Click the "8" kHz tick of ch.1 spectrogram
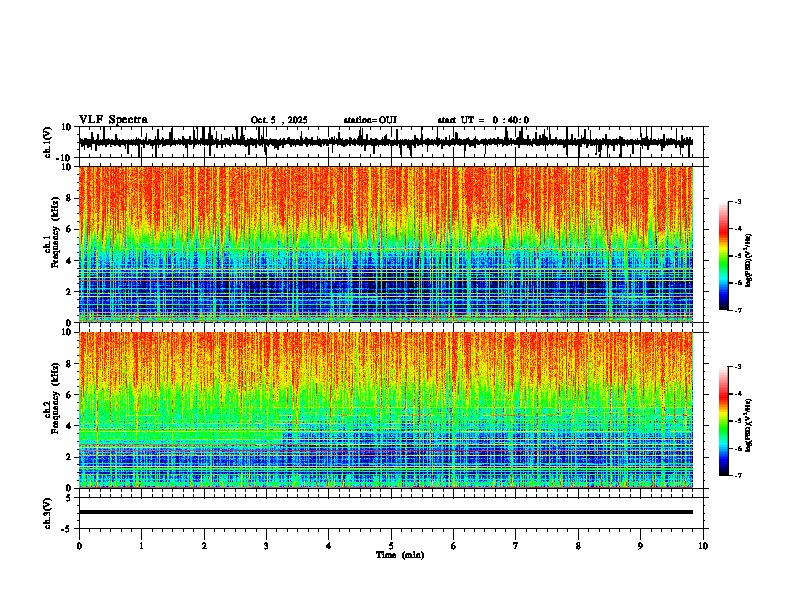792x612 pixels. point(71,198)
